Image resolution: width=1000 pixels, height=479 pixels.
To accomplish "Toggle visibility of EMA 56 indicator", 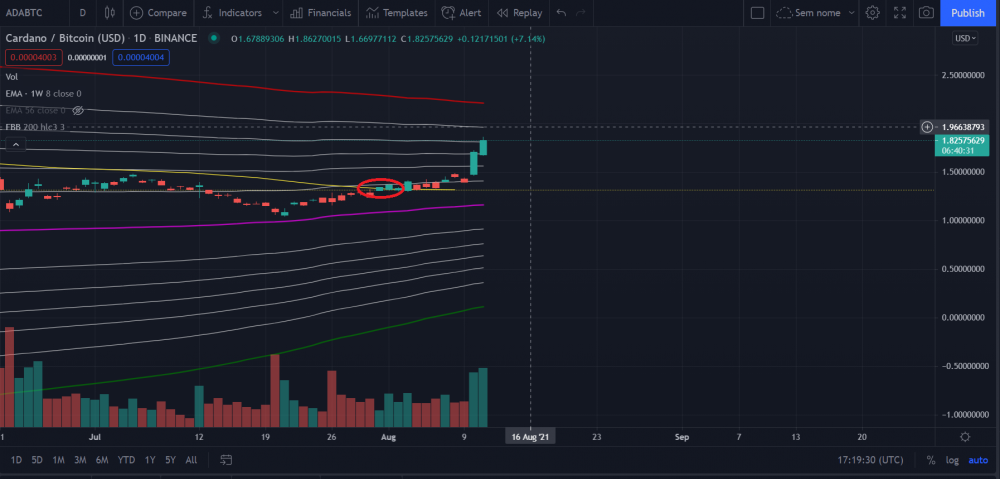I will click(x=78, y=111).
